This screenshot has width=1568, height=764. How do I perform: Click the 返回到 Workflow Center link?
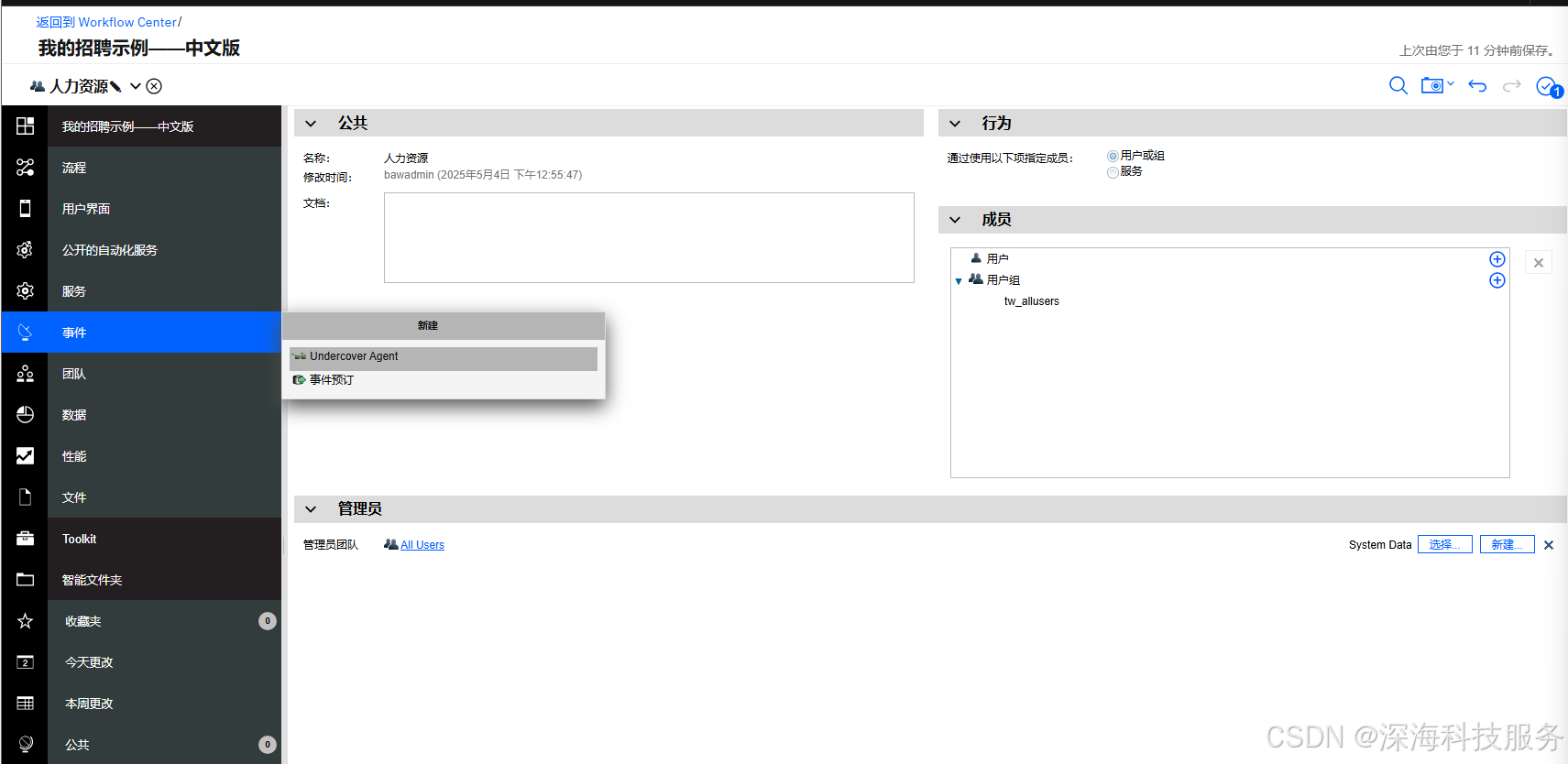coord(106,22)
